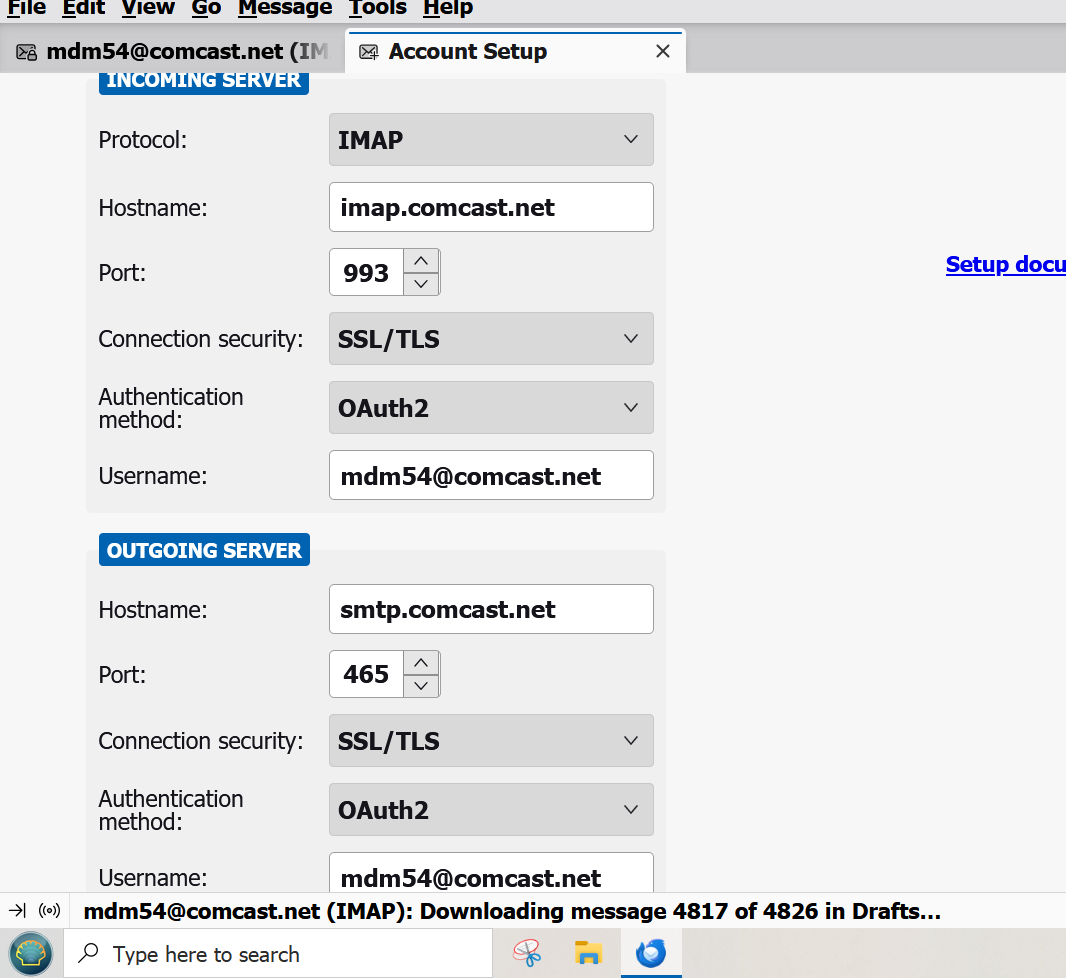Click the outgoing Port field 465

367,674
